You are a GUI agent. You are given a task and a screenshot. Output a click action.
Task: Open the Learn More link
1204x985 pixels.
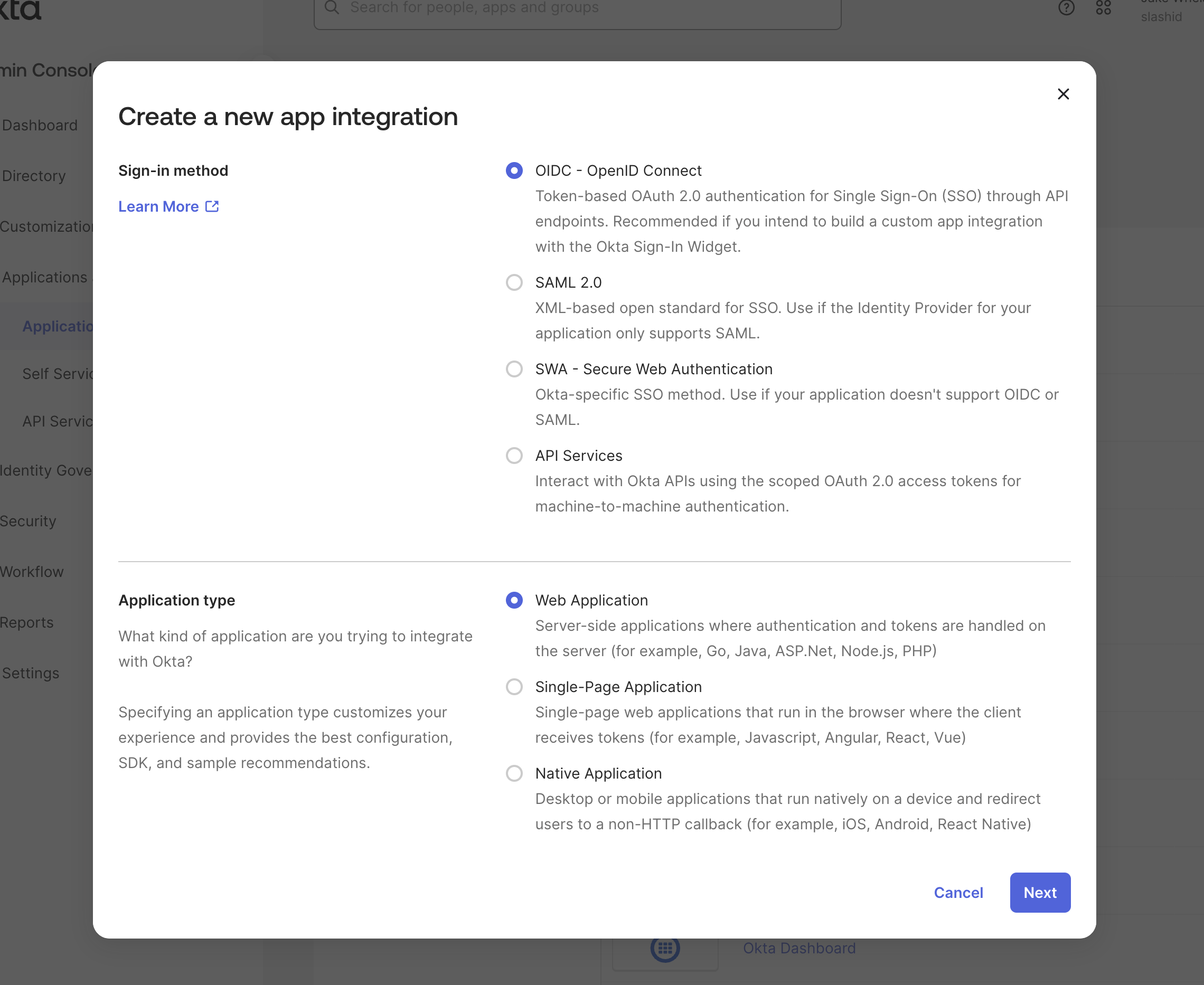click(168, 206)
